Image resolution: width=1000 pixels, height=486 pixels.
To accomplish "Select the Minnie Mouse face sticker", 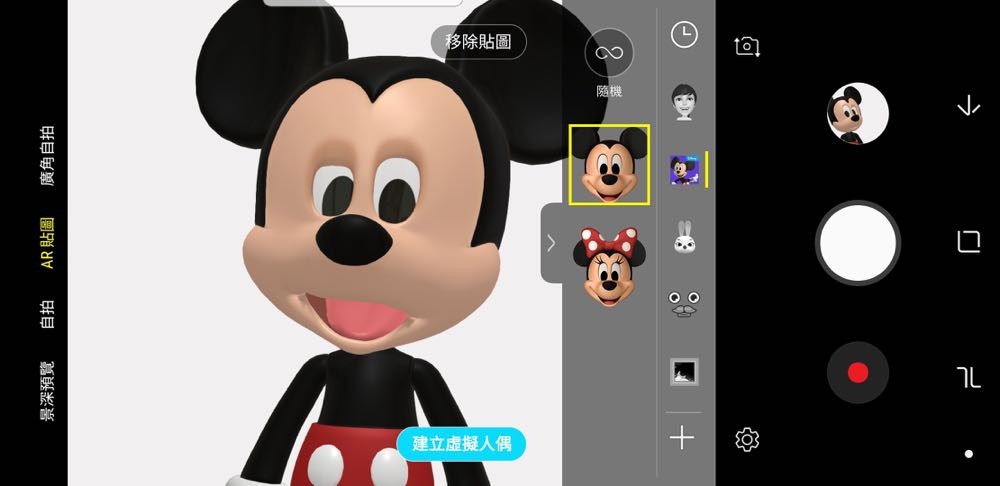I will click(x=609, y=265).
